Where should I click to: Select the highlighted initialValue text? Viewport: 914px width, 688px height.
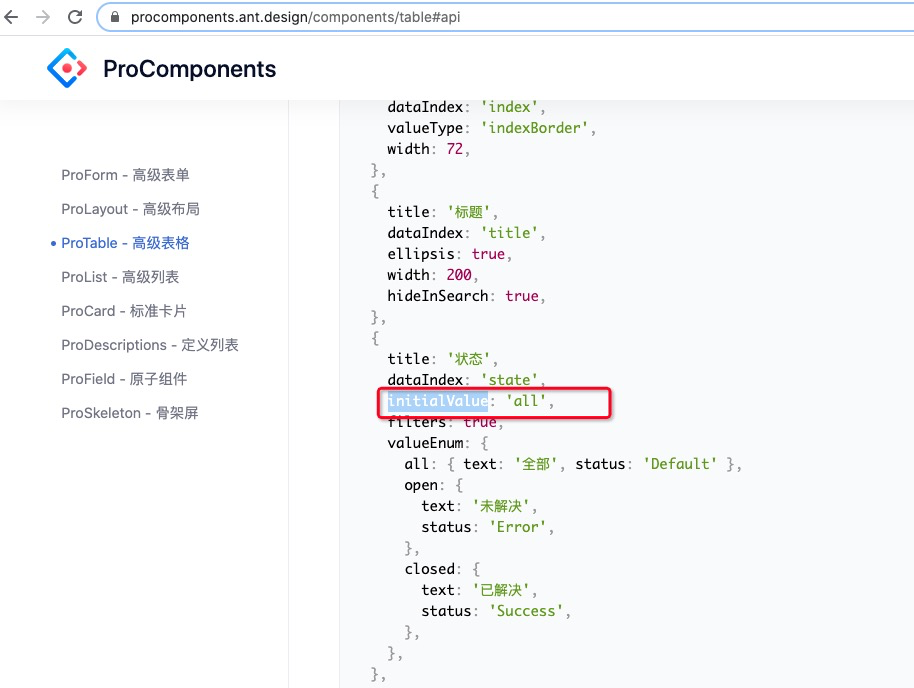coord(435,400)
